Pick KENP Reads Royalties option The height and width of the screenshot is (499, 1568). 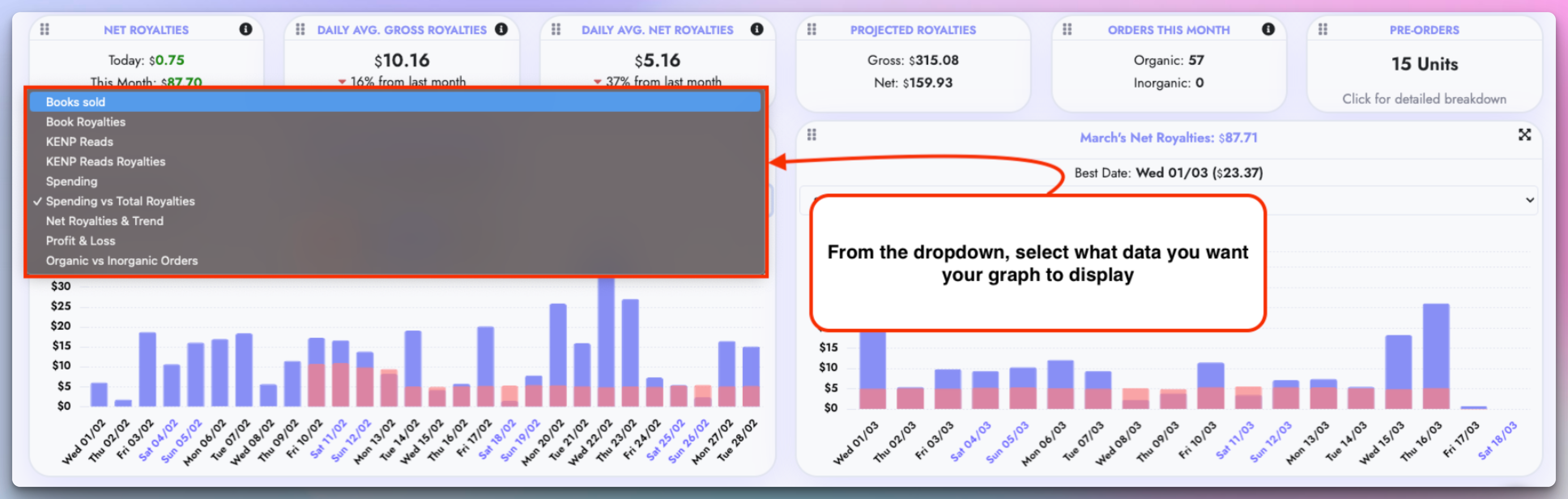click(396, 162)
